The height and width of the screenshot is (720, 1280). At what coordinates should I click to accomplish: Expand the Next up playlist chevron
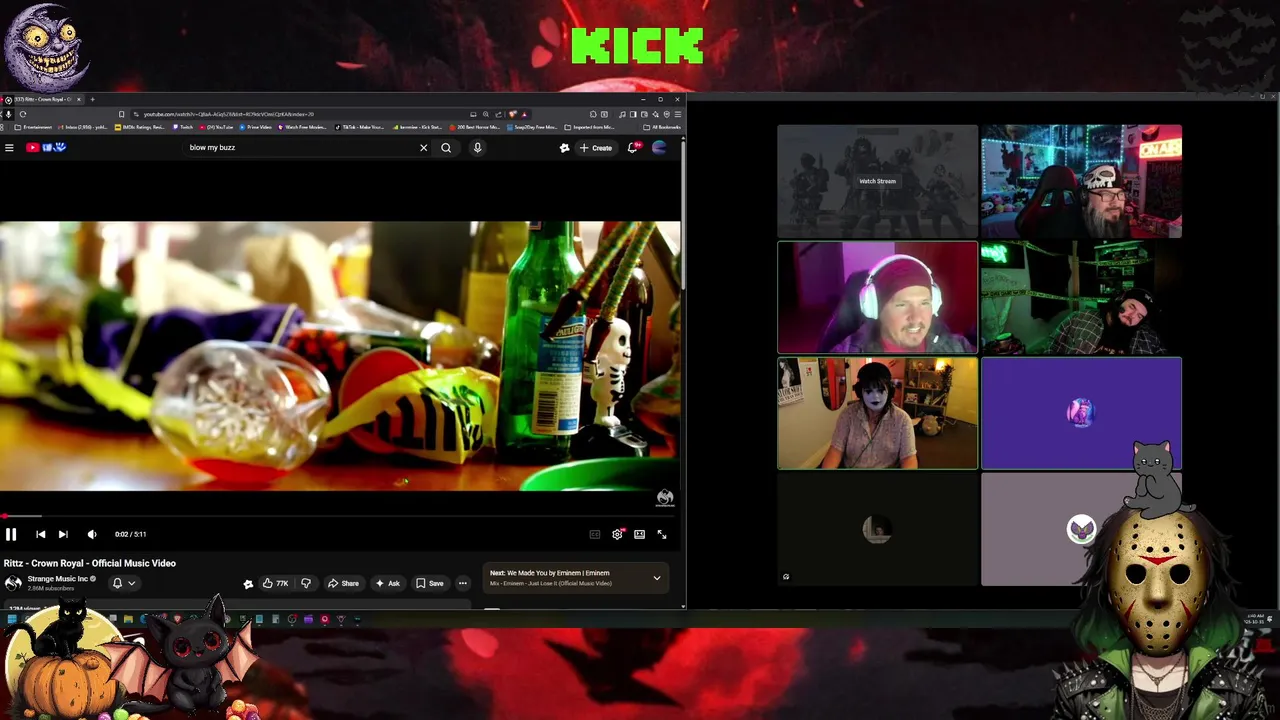pyautogui.click(x=657, y=578)
